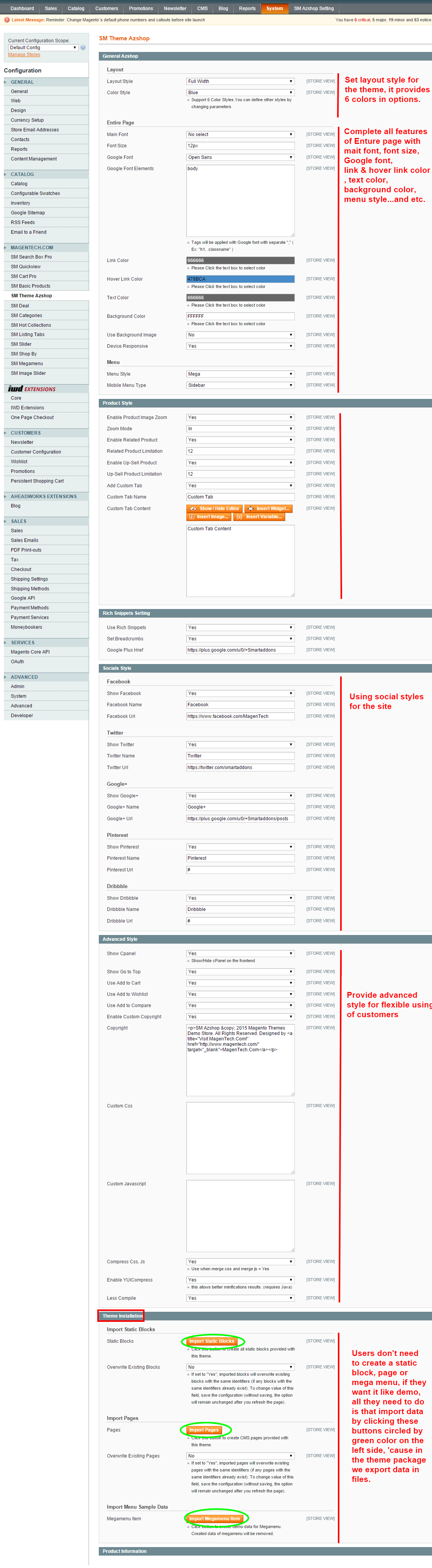Open the Catalog menu in top bar
Image resolution: width=432 pixels, height=1568 pixels.
pyautogui.click(x=76, y=9)
